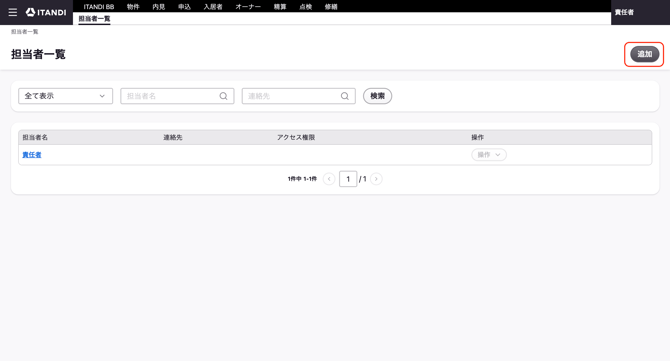Open the 全て表示 filter dropdown
The height and width of the screenshot is (361, 670).
(65, 96)
